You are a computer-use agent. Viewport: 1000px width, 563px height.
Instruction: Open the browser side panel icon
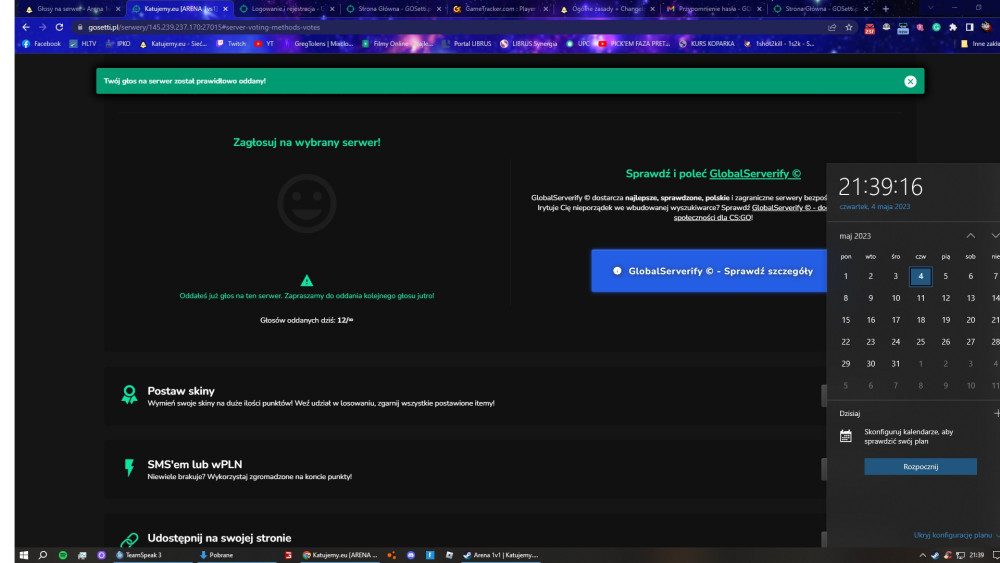click(969, 27)
